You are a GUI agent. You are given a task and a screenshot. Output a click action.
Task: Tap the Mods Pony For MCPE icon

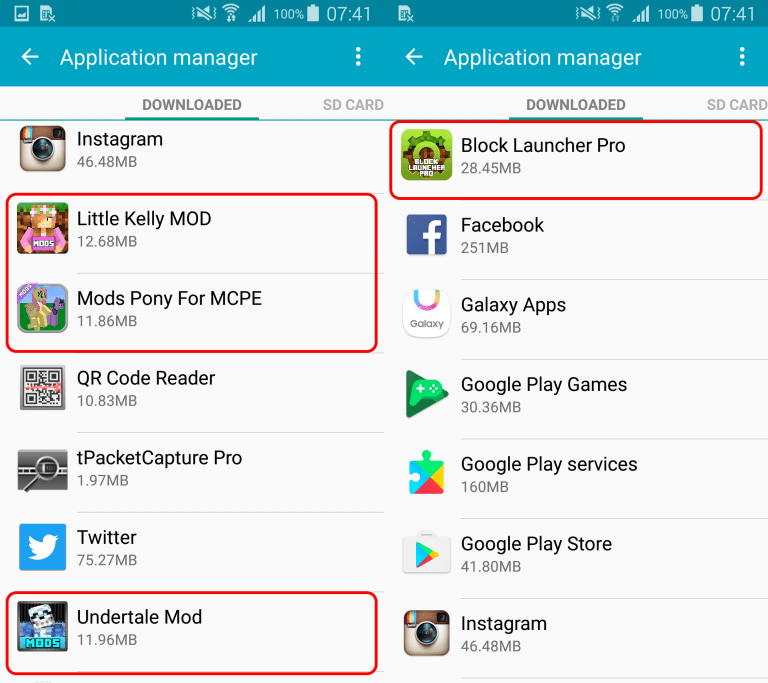point(43,308)
